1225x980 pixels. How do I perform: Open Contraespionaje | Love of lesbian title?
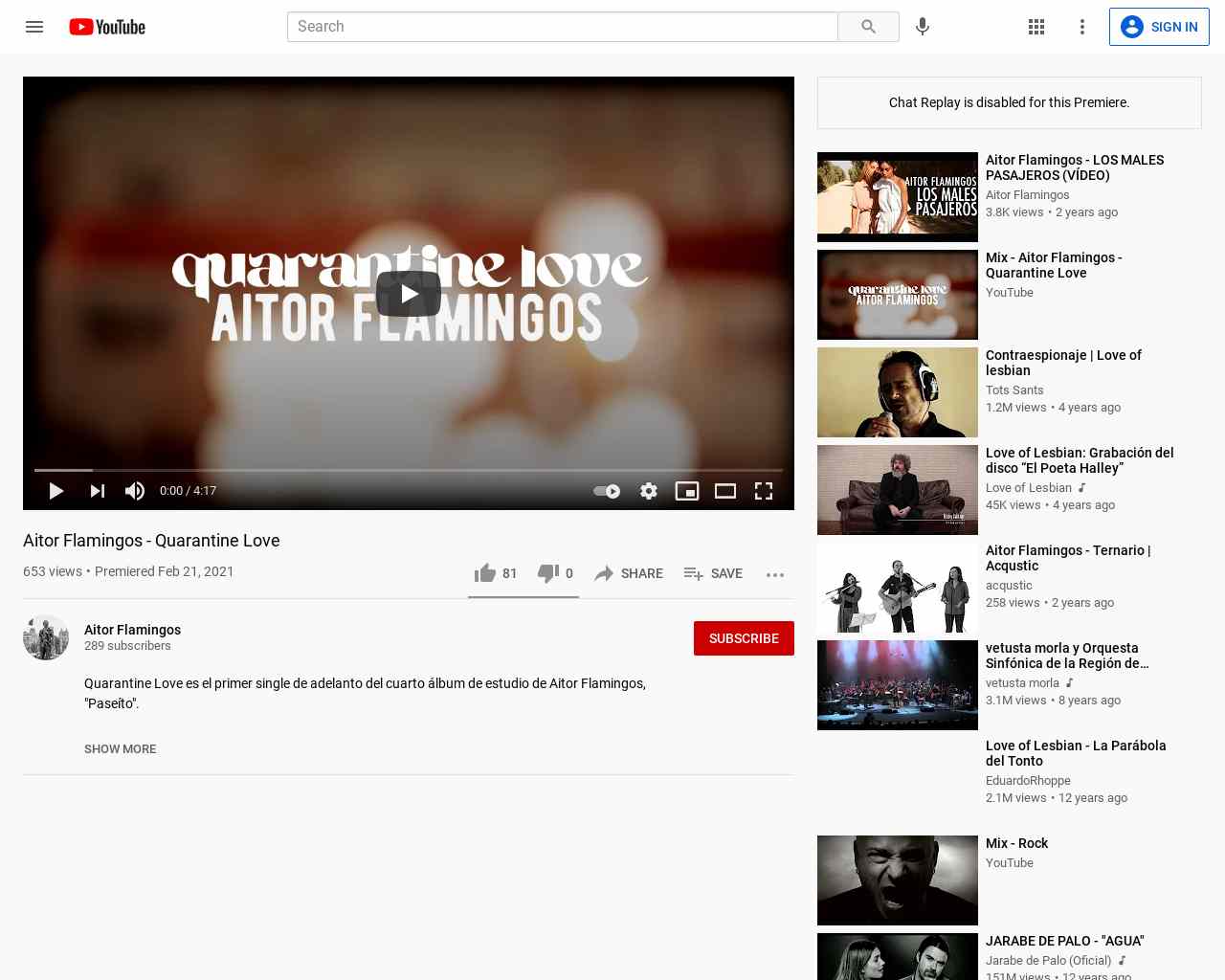1063,363
